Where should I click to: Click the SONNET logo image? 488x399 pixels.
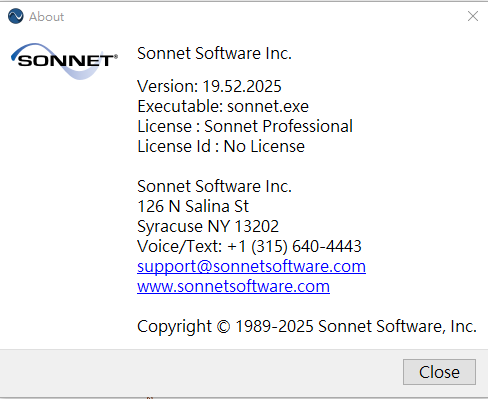pos(64,61)
